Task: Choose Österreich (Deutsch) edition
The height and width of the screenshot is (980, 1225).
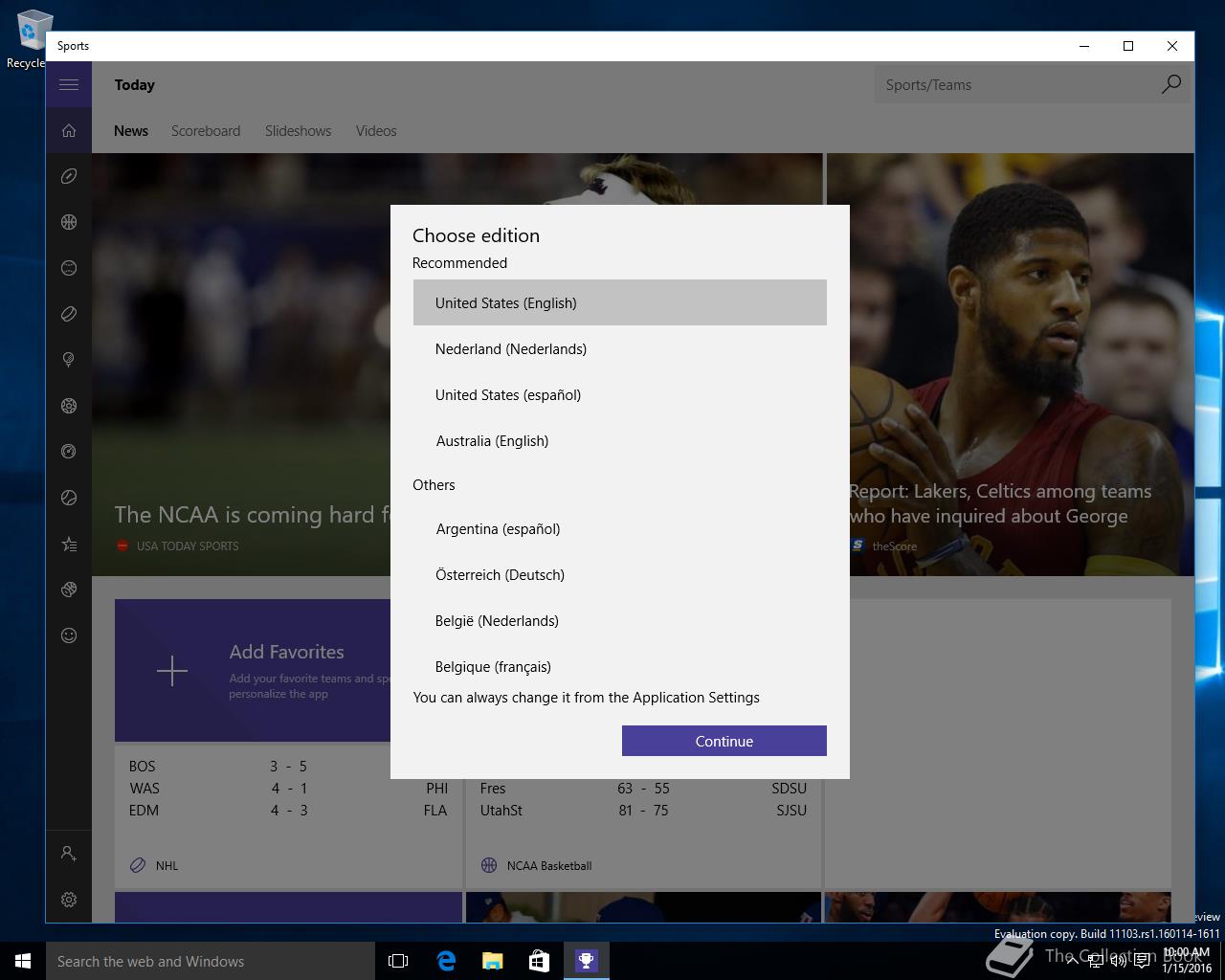Action: [x=620, y=574]
